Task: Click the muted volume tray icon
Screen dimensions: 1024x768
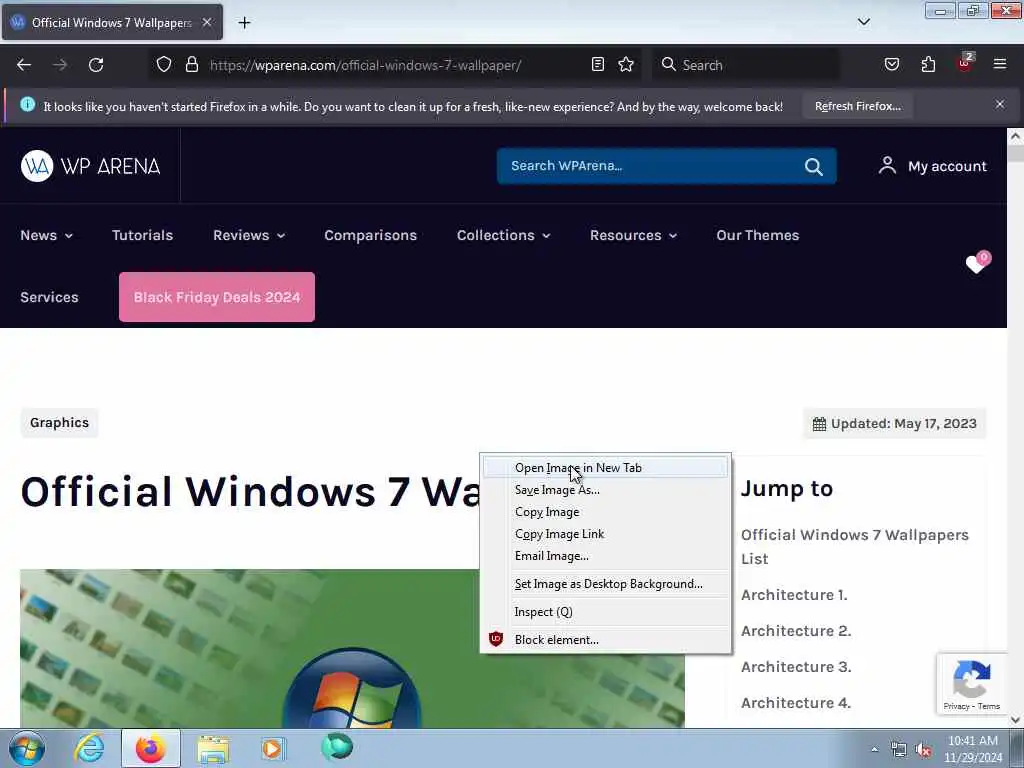Action: pyautogui.click(x=923, y=750)
